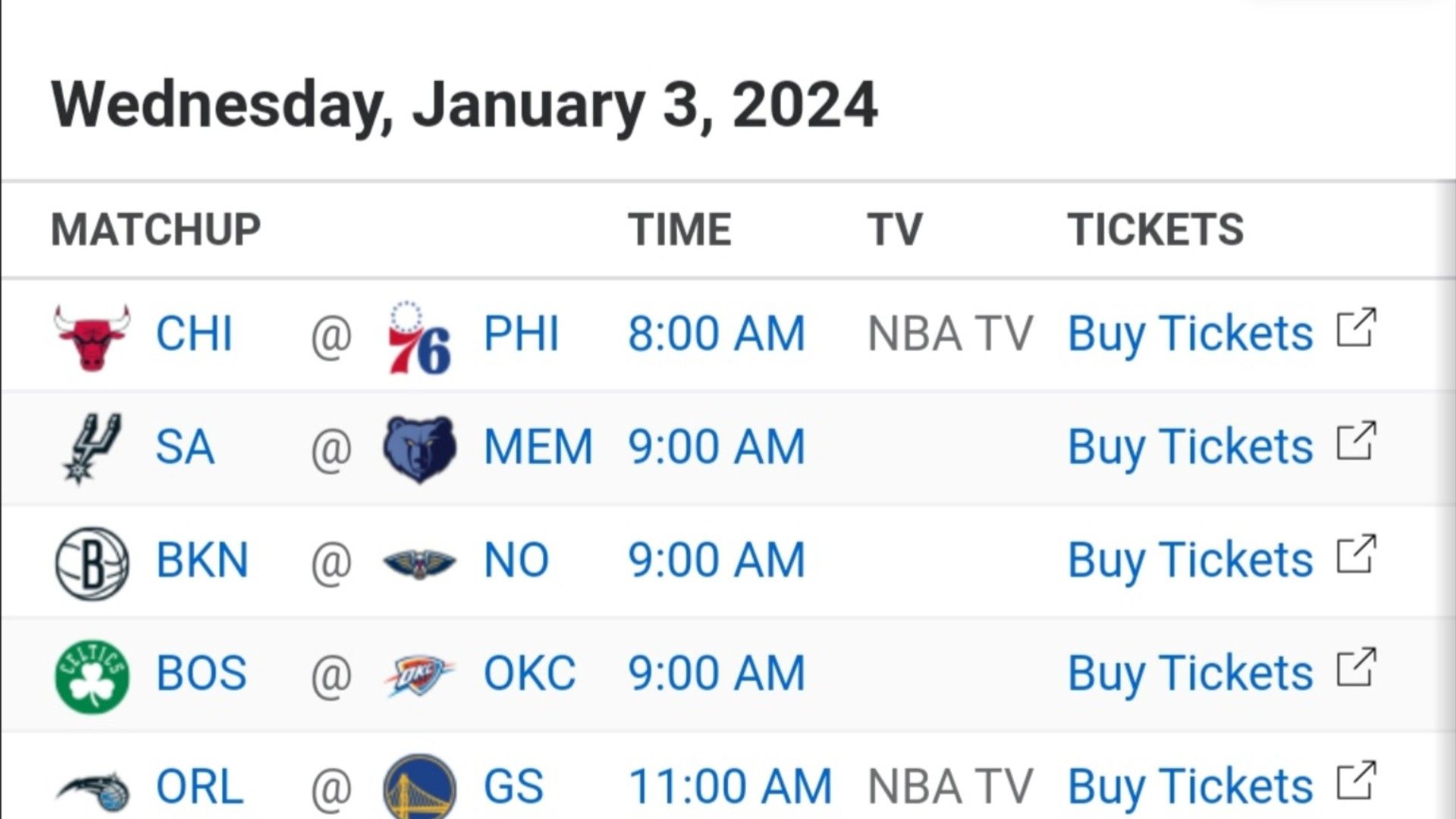Image resolution: width=1456 pixels, height=819 pixels.
Task: Click the 8:00 AM game time link
Action: tap(717, 334)
